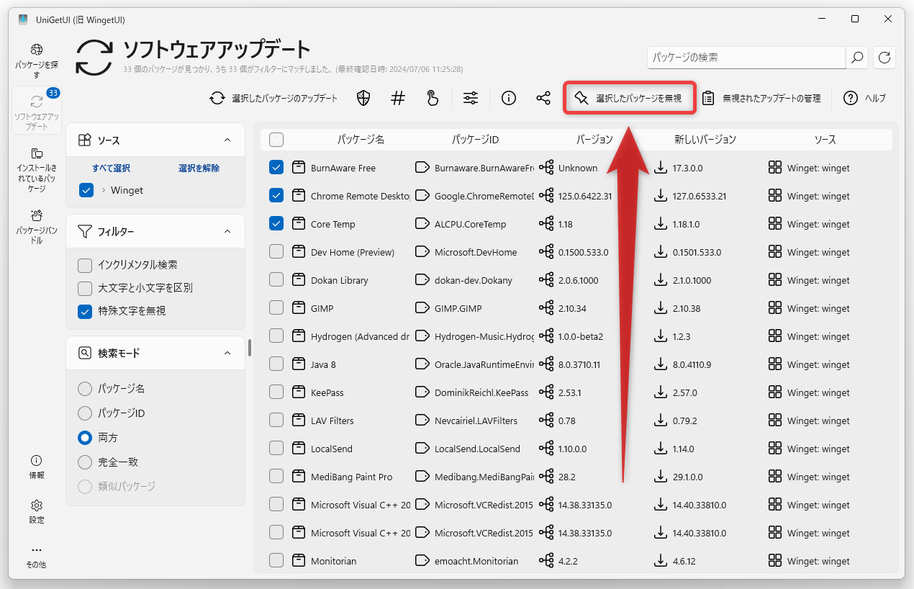Image resolution: width=914 pixels, height=589 pixels.
Task: Click the administrator shield update icon
Action: 363,98
